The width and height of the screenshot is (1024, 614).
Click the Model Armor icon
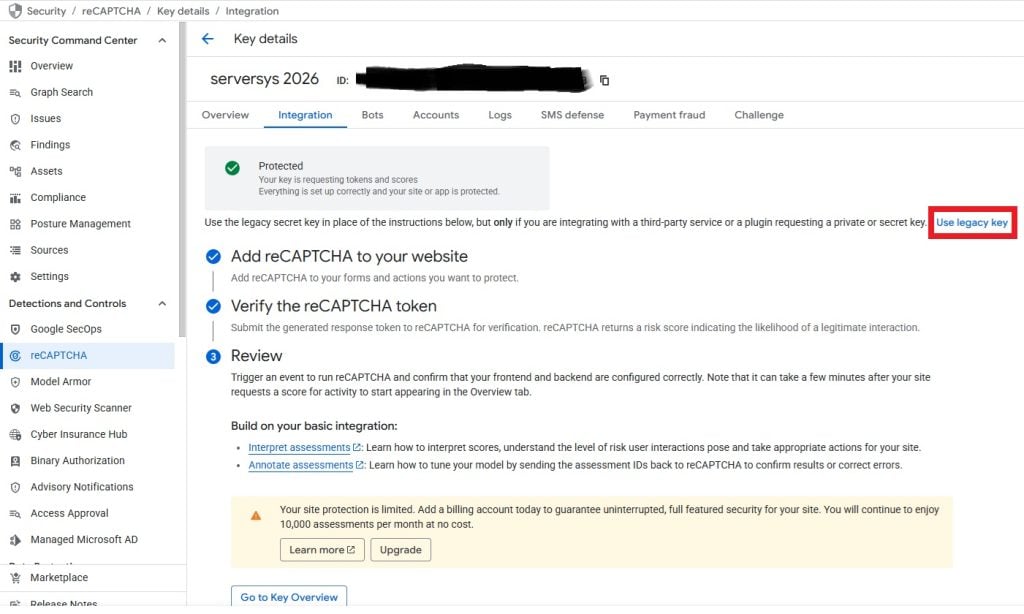click(x=15, y=382)
